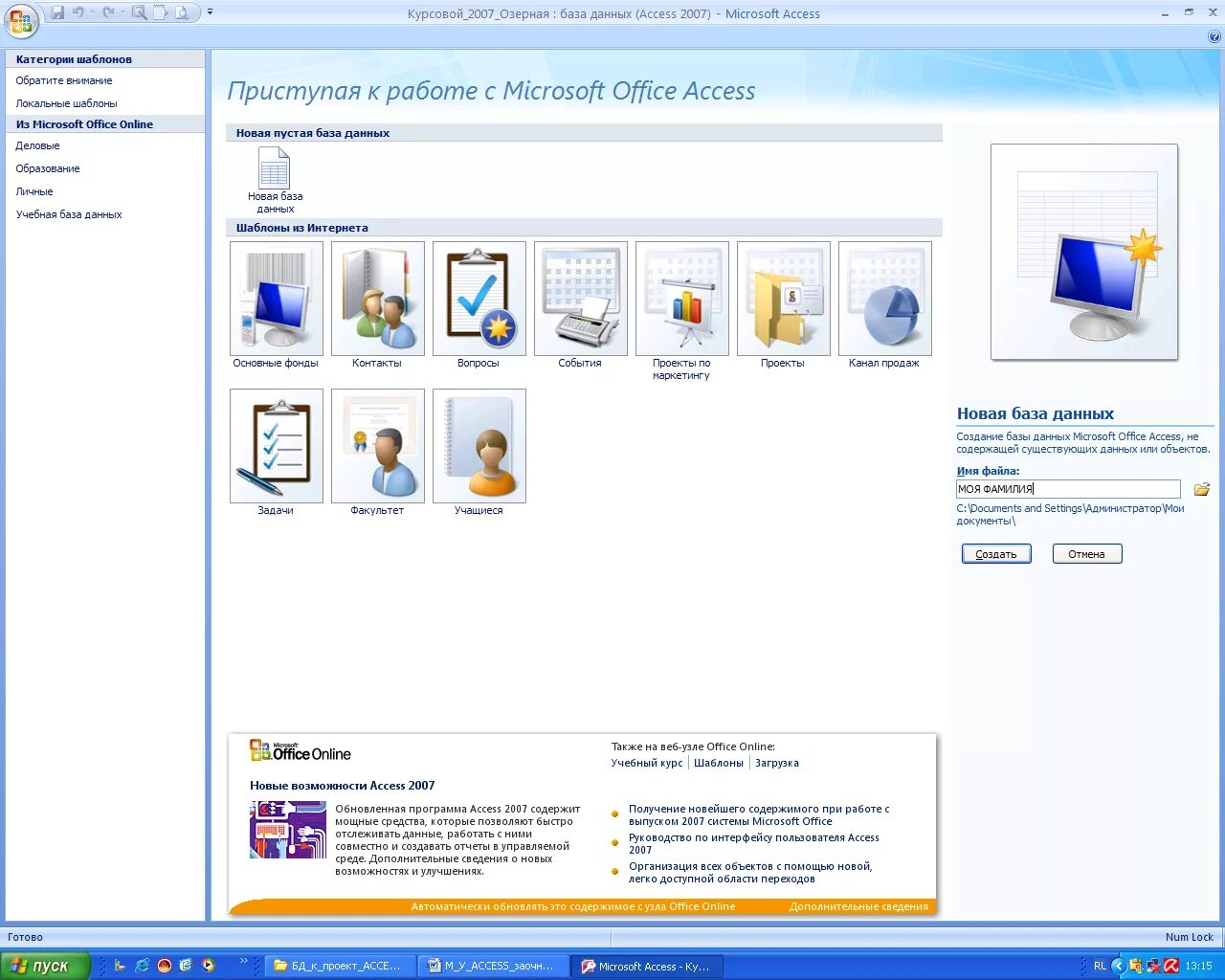Click the Создать button
This screenshot has height=980, width=1225.
click(x=996, y=554)
